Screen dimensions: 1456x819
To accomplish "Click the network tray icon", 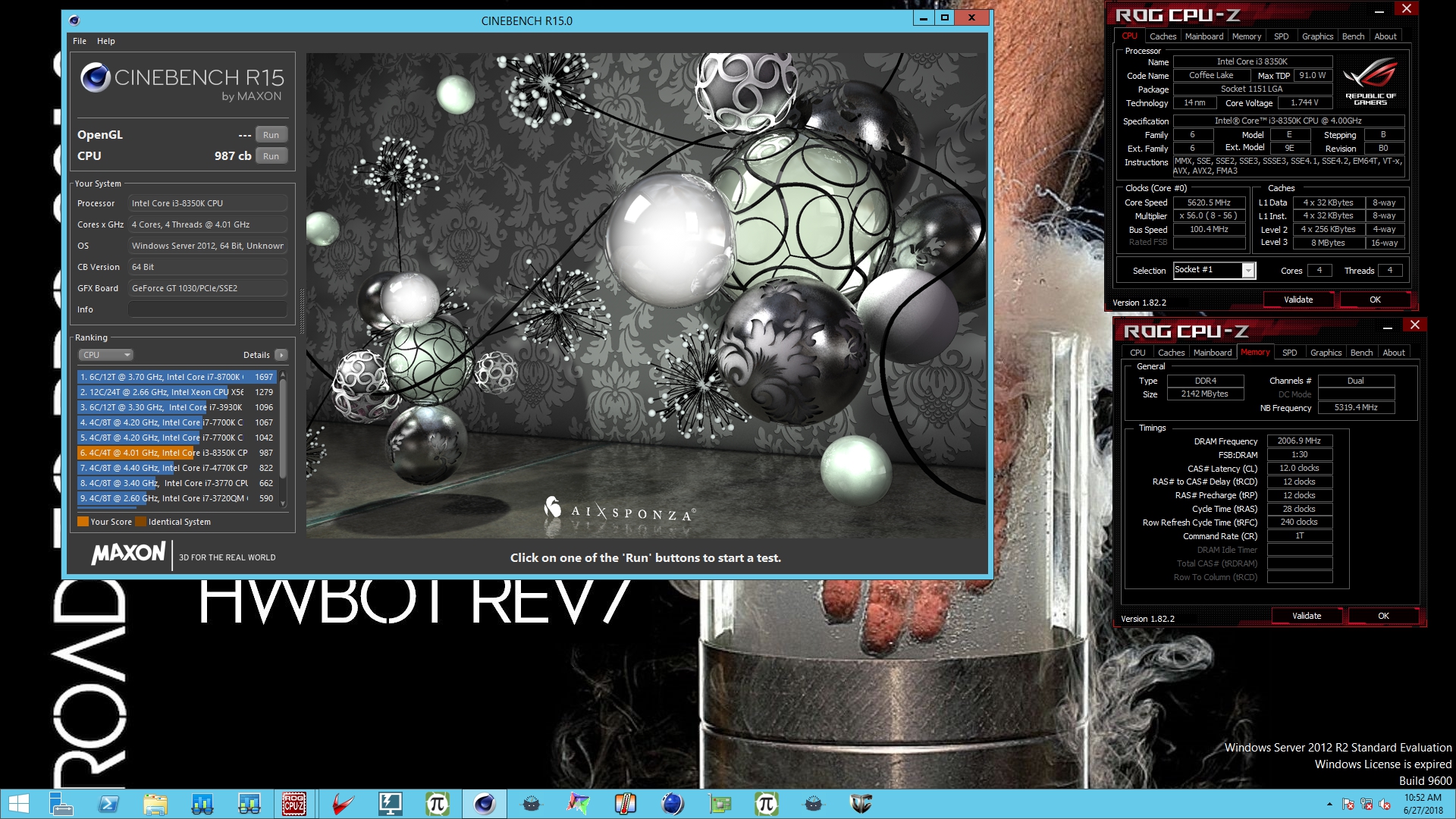I will [x=1367, y=805].
